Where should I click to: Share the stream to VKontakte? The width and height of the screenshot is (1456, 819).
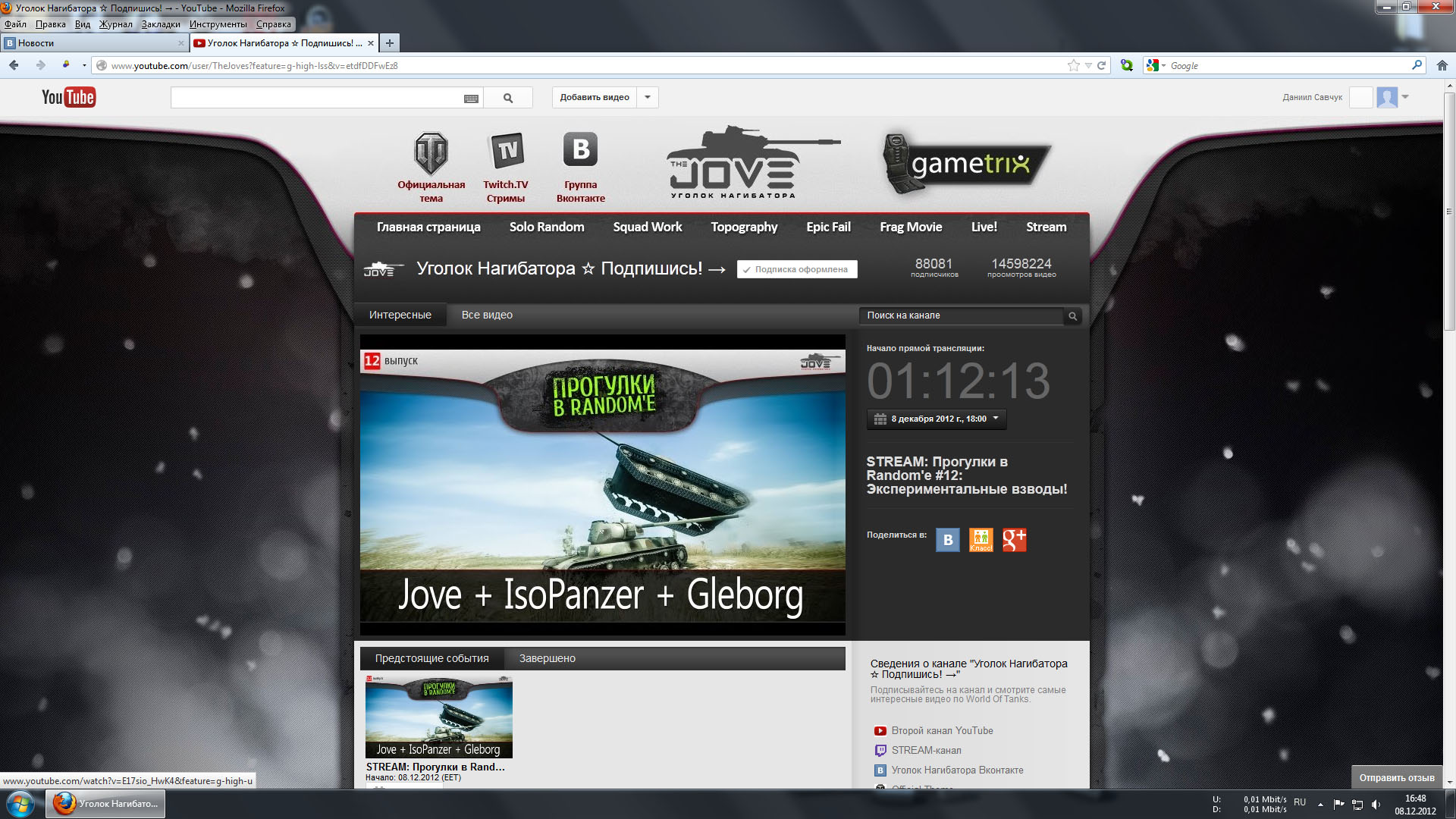point(947,540)
